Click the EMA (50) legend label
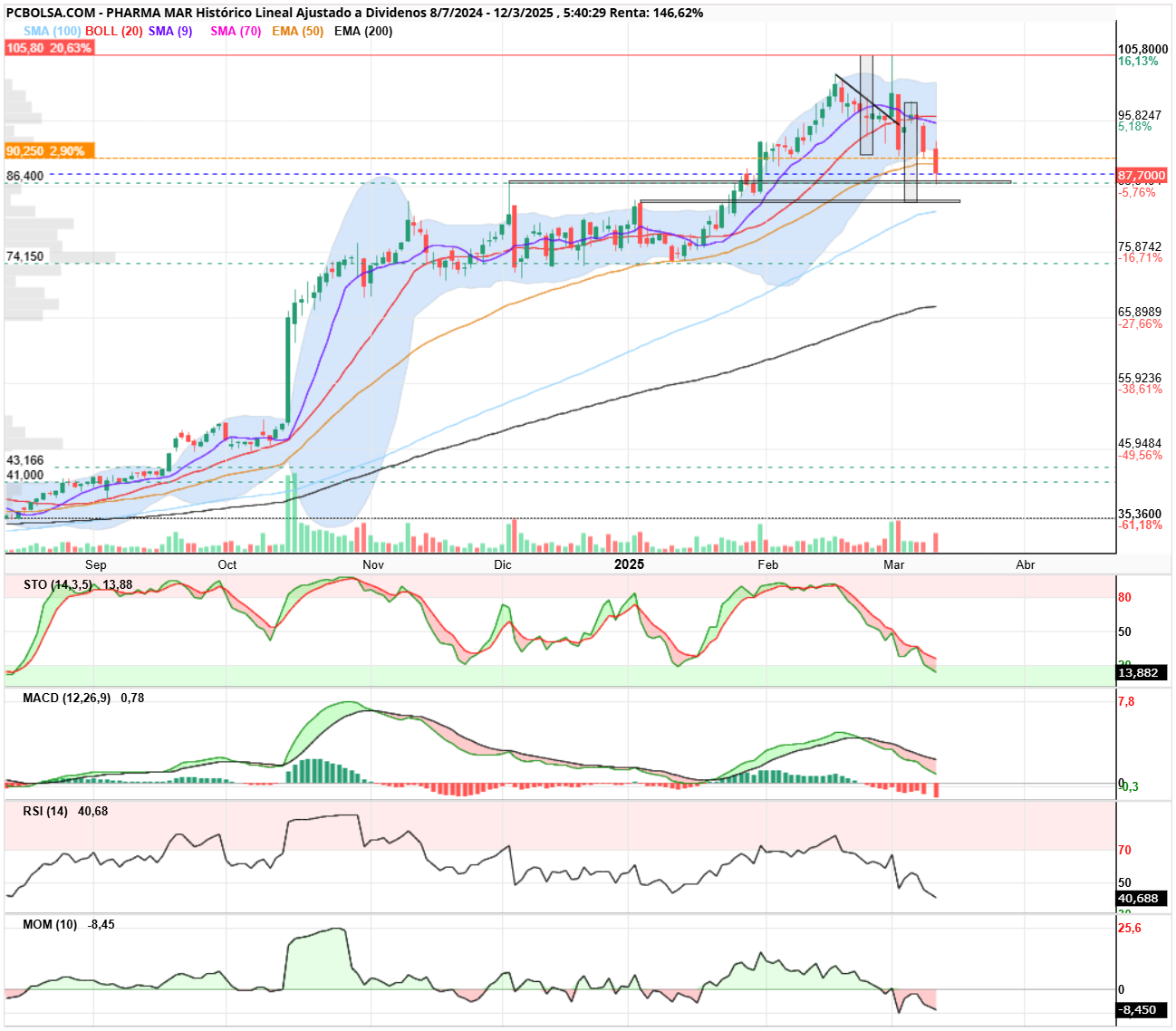The width and height of the screenshot is (1176, 1031). coord(297,31)
